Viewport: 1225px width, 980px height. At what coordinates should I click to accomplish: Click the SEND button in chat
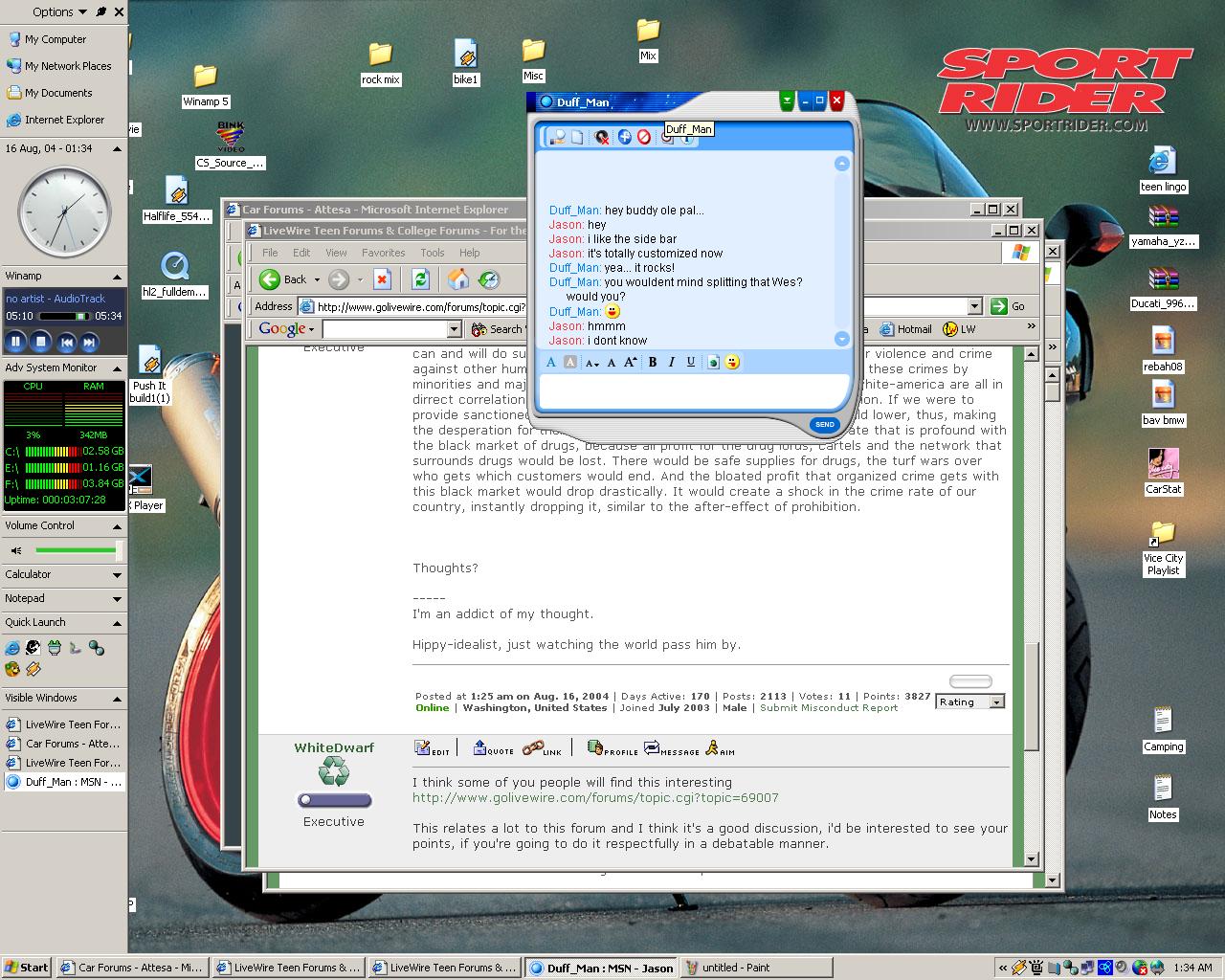[x=824, y=424]
